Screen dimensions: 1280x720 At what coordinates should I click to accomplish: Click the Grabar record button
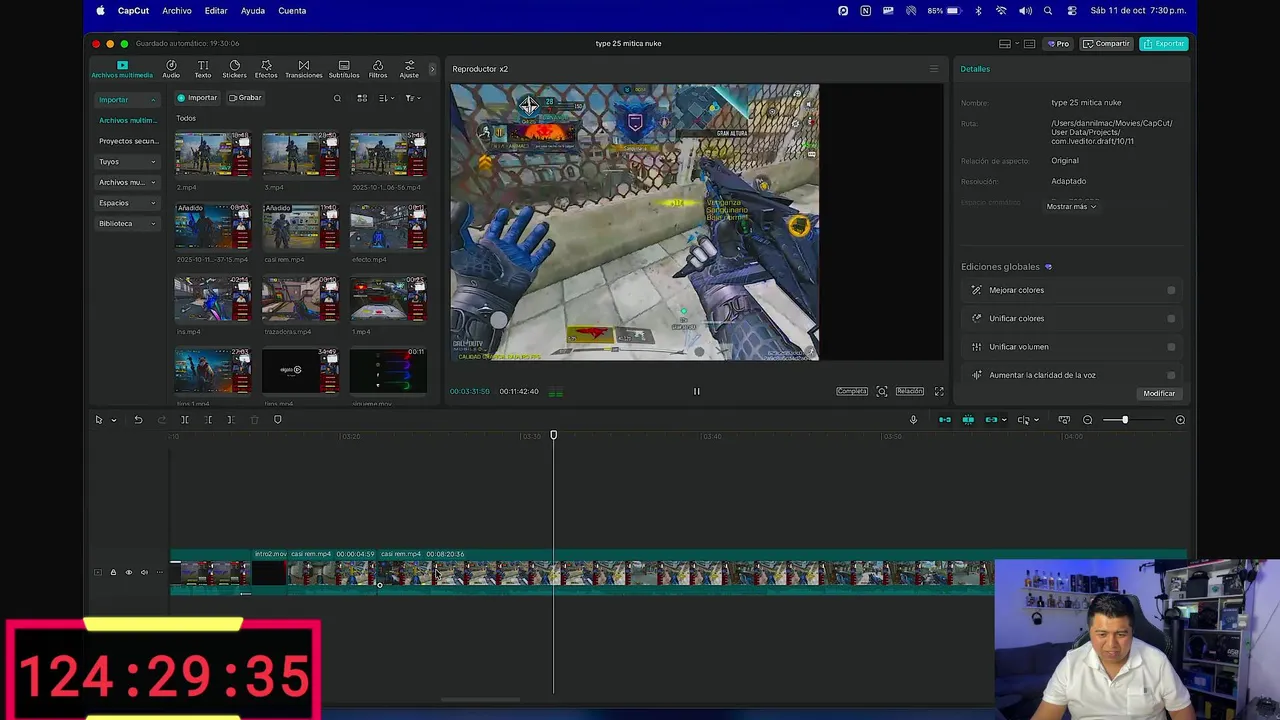coord(245,98)
